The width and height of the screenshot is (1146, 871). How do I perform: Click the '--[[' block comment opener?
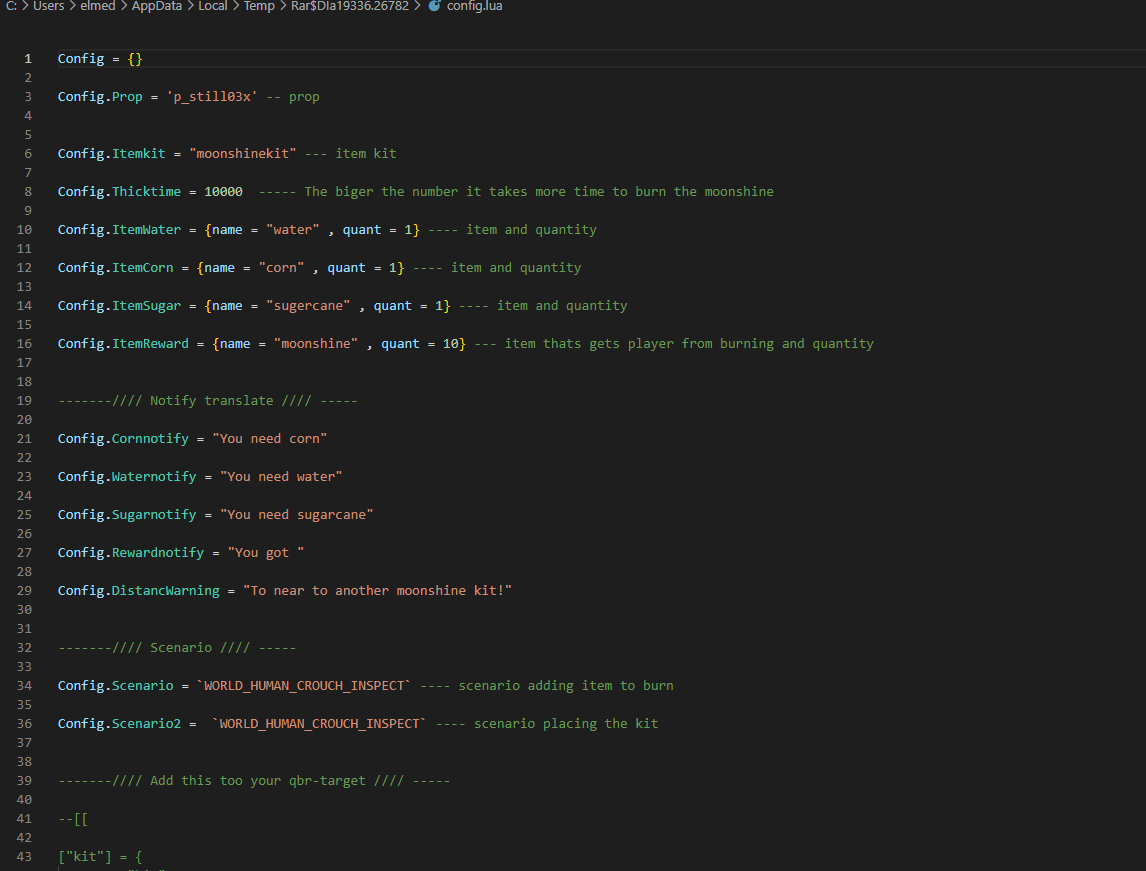(x=73, y=818)
